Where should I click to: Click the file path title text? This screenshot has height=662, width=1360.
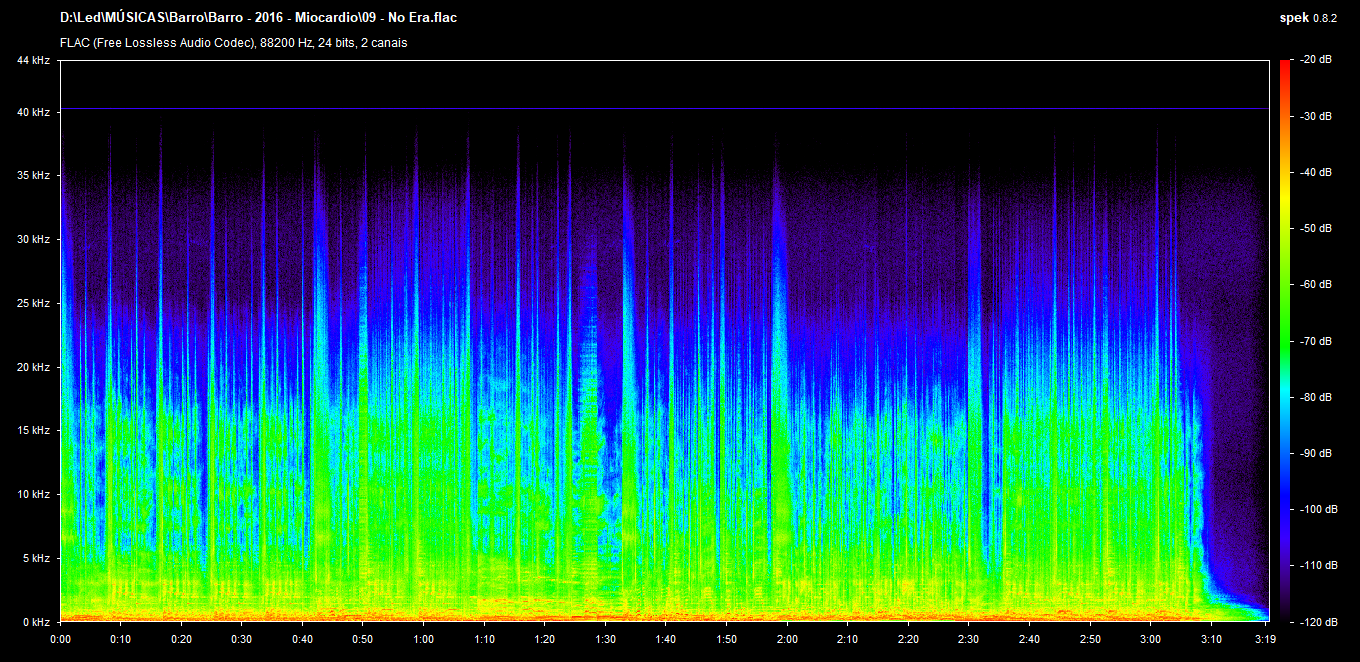point(259,17)
